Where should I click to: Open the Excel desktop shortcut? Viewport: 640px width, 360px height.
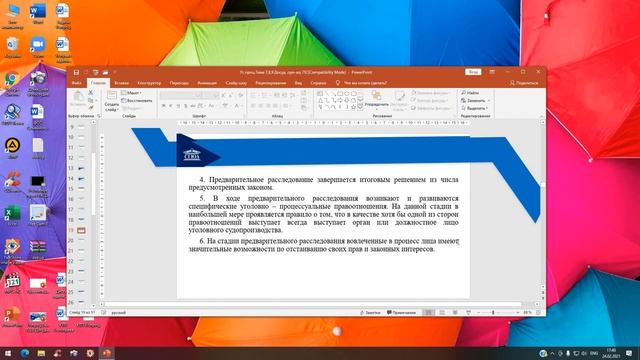(12, 216)
